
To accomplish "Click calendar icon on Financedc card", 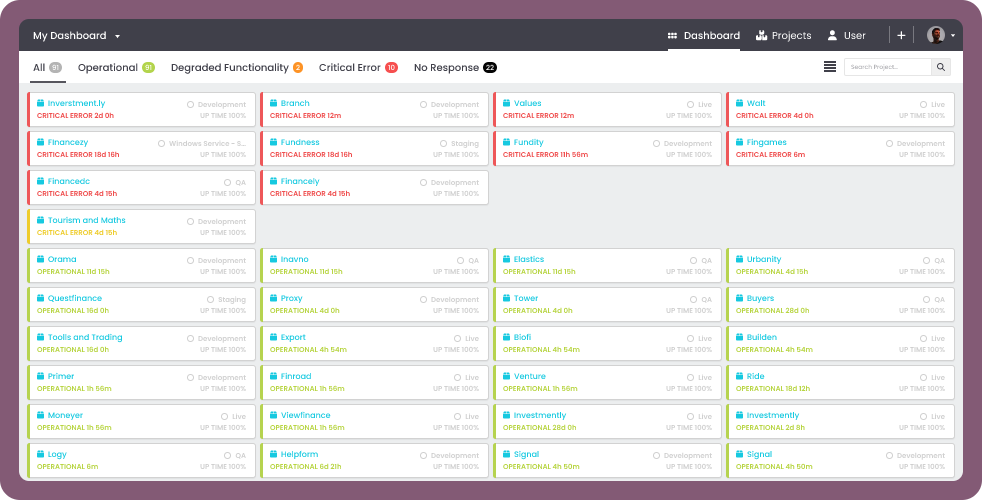I will 41,181.
